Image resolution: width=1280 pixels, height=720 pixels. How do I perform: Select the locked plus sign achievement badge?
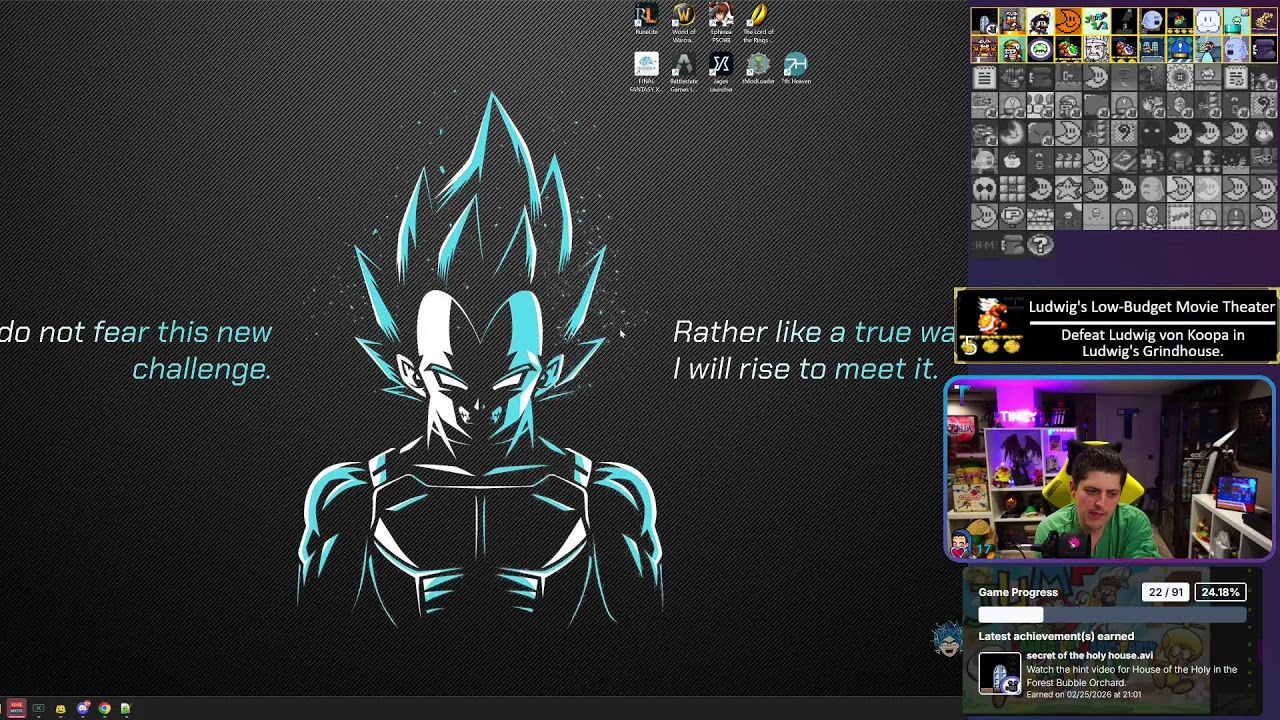(1153, 161)
